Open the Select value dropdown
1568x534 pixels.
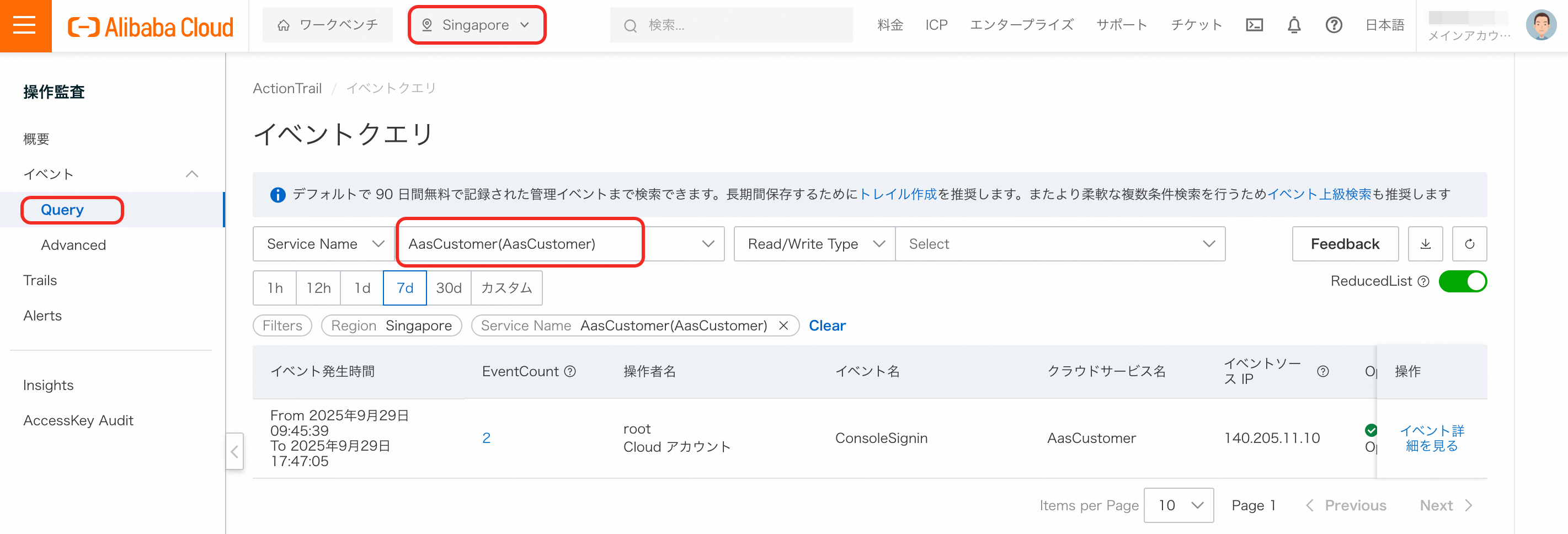1060,244
